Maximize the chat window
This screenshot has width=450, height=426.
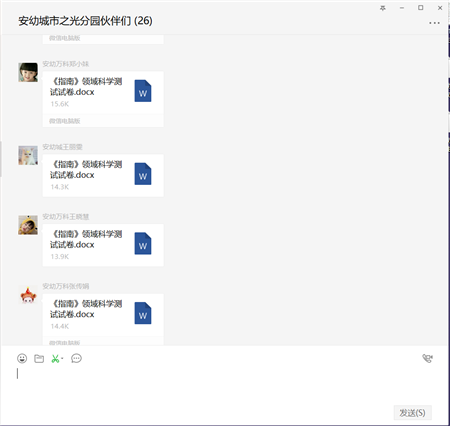pyautogui.click(x=421, y=8)
